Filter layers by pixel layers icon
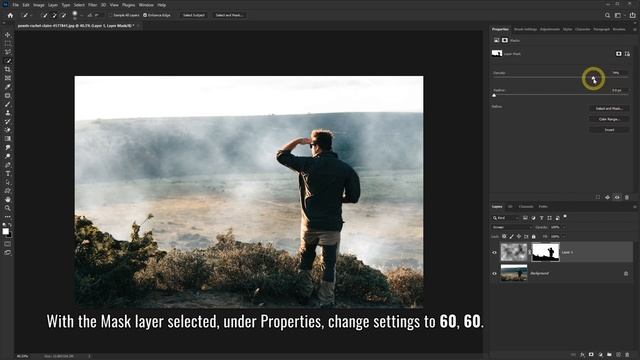This screenshot has width=640, height=360. coord(525,218)
